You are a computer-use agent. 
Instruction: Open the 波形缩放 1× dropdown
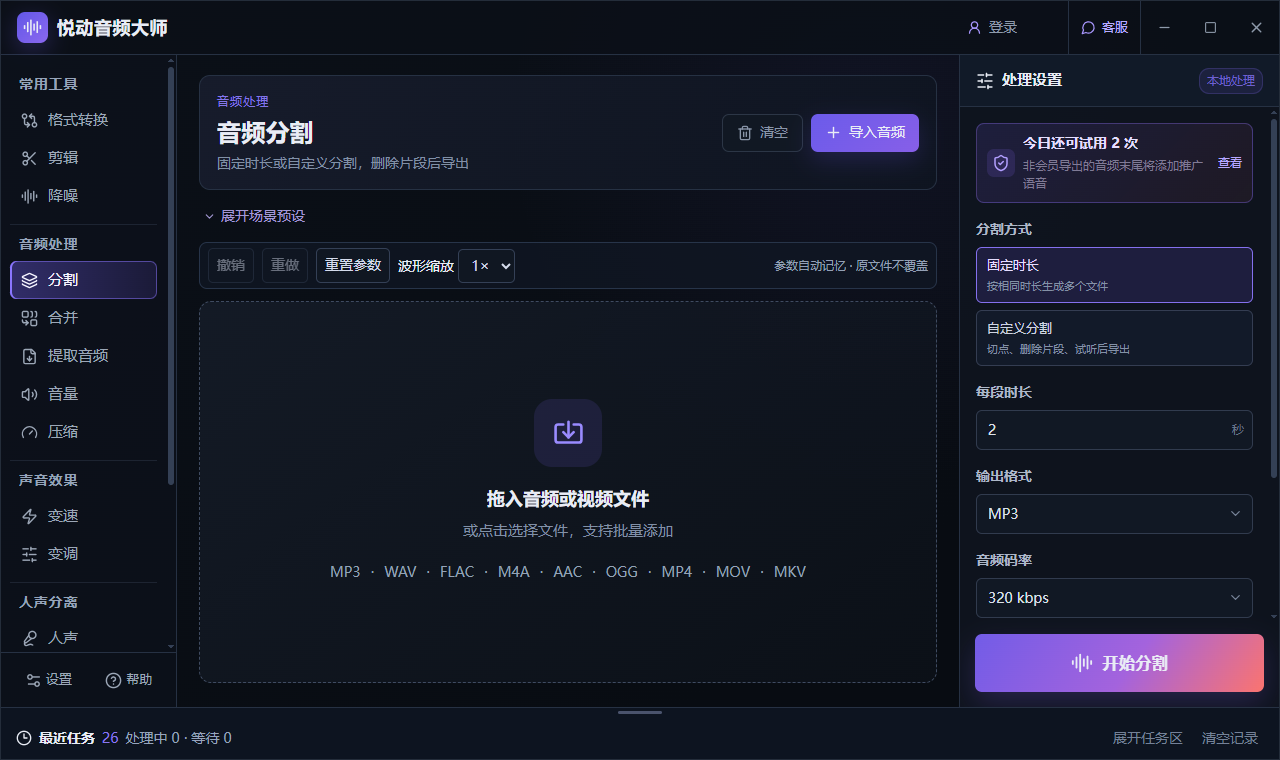[486, 266]
